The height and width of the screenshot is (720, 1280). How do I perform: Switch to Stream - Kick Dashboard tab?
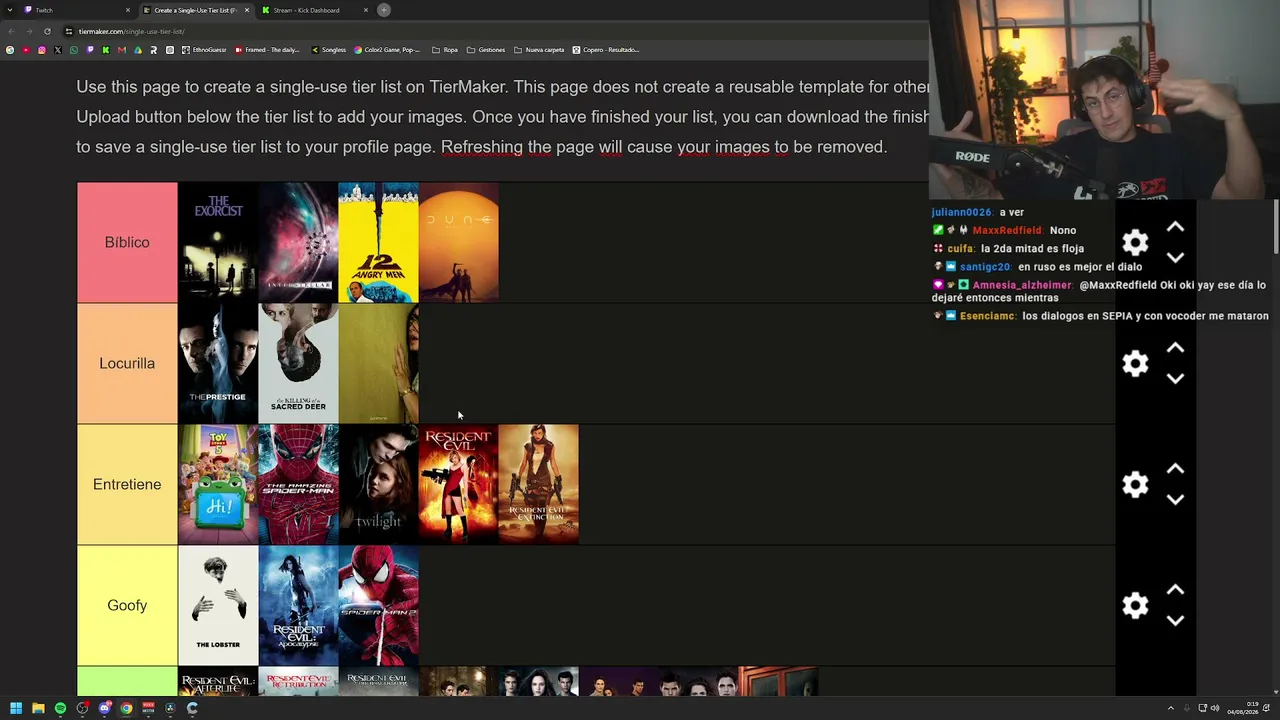point(314,10)
